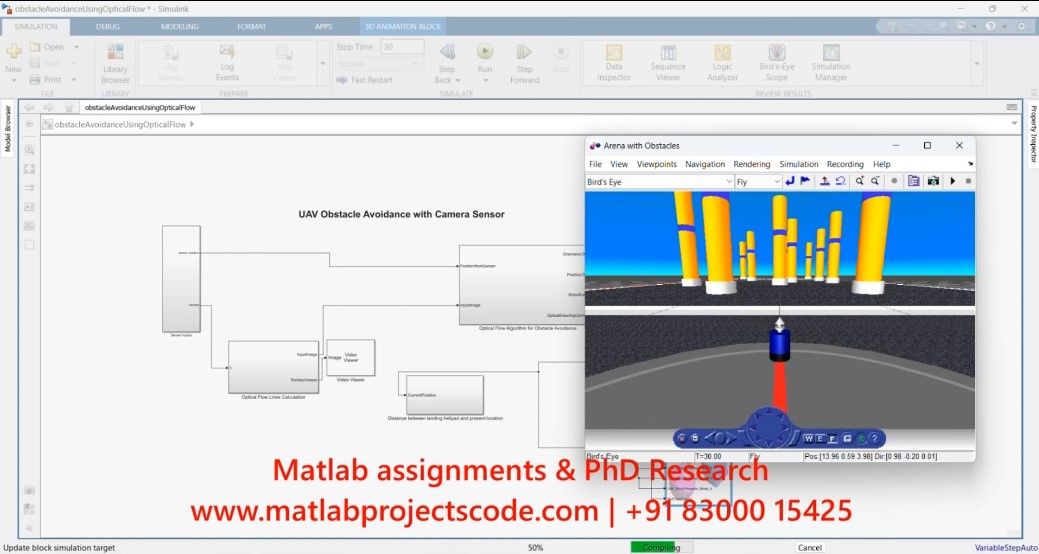Switch to the FORMAT ribbon tab
The width and height of the screenshot is (1039, 554).
[x=251, y=27]
